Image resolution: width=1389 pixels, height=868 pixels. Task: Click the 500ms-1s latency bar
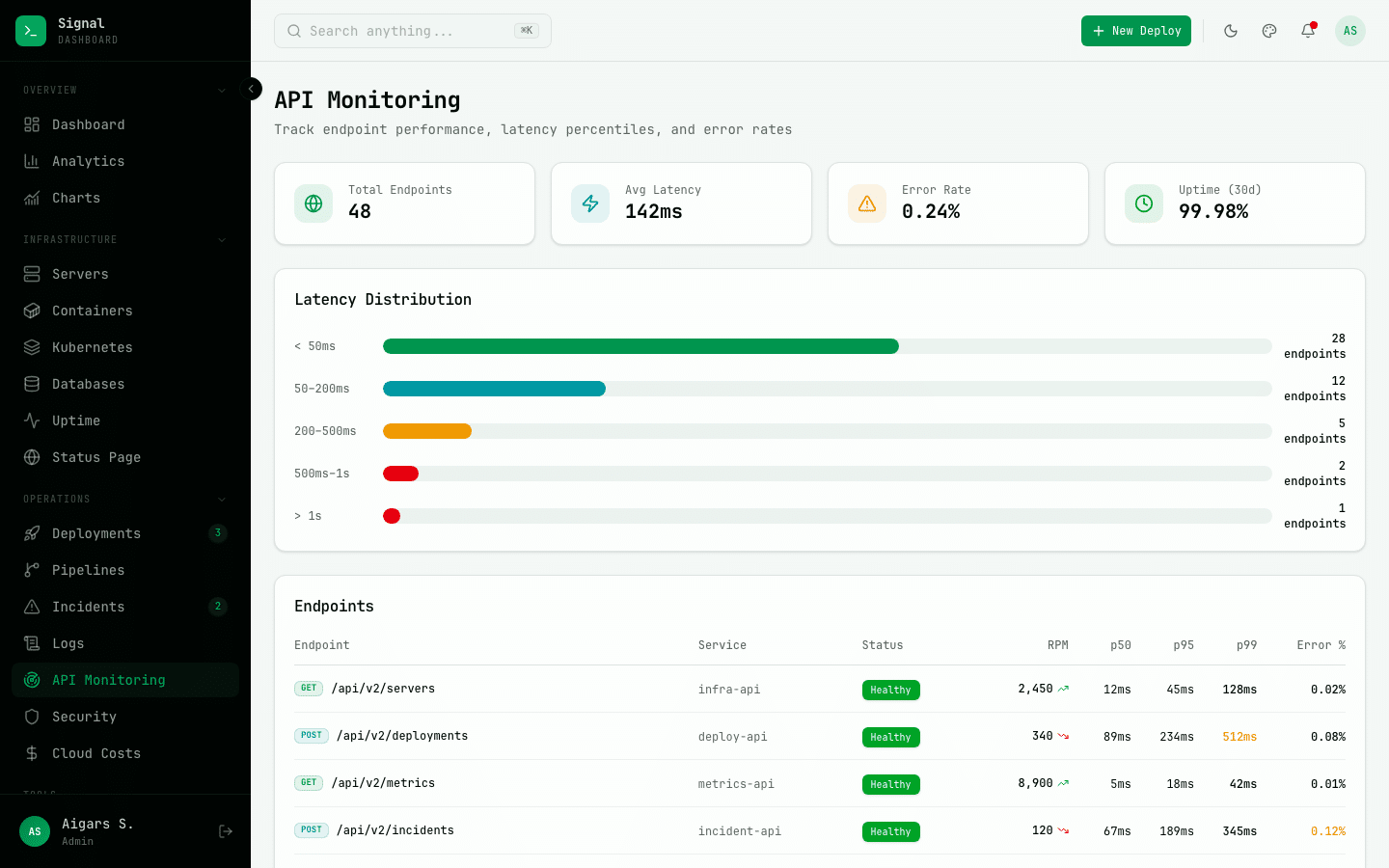point(400,474)
